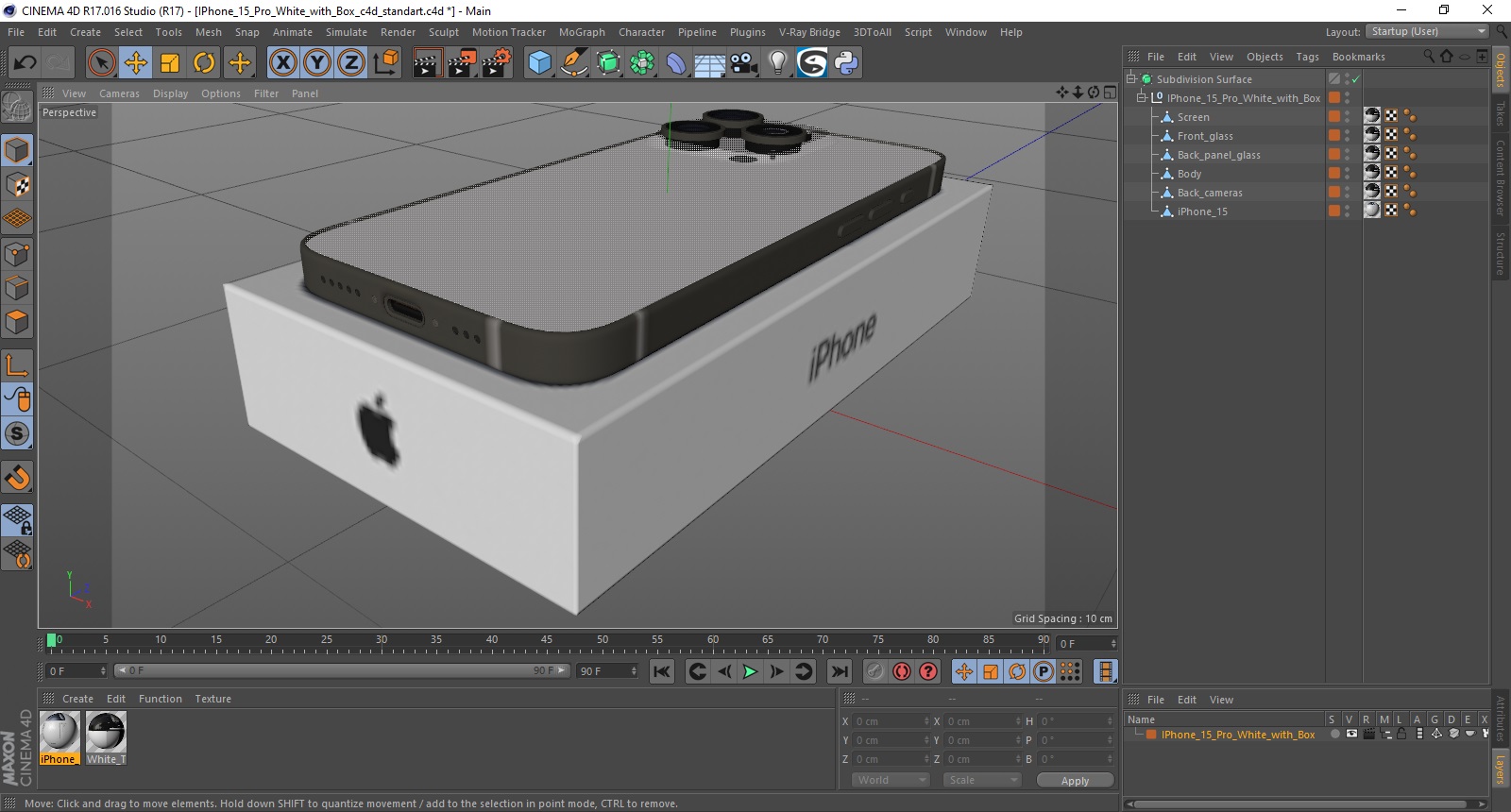Viewport: 1511px width, 812px height.
Task: Open the World coordinate dropdown
Action: pos(891,780)
